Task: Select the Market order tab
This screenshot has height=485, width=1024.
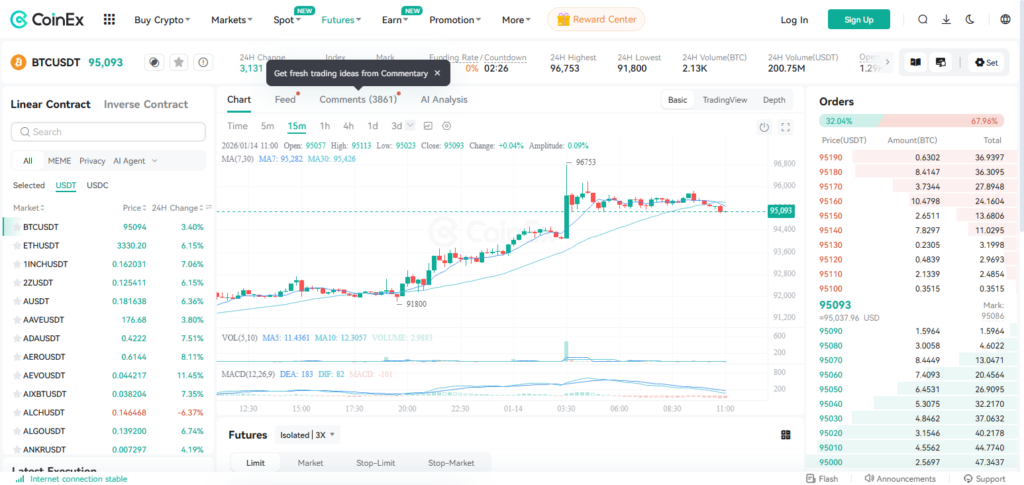Action: coord(310,463)
